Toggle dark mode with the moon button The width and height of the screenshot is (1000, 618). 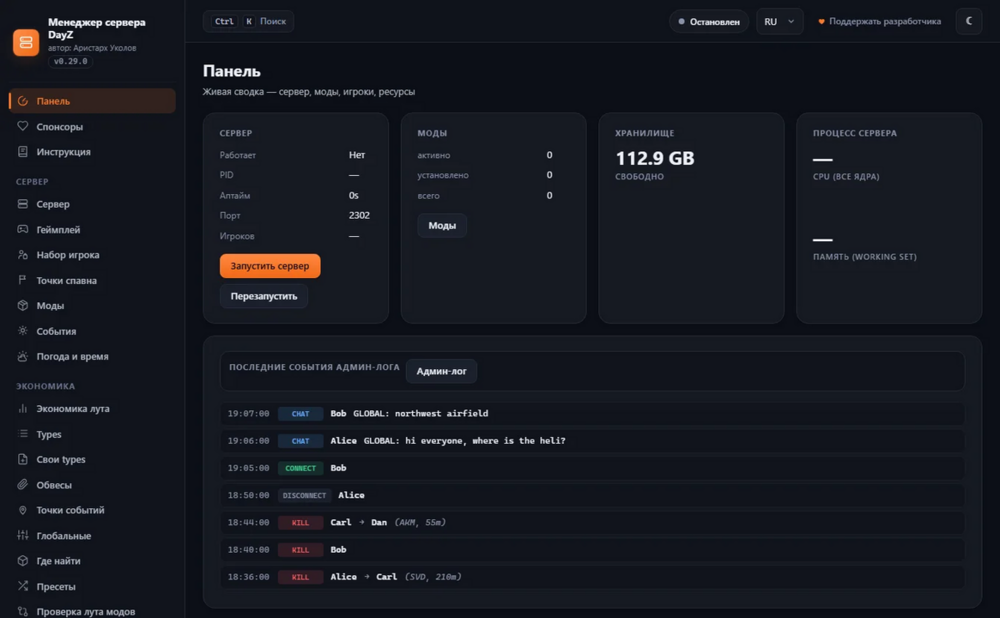click(969, 21)
